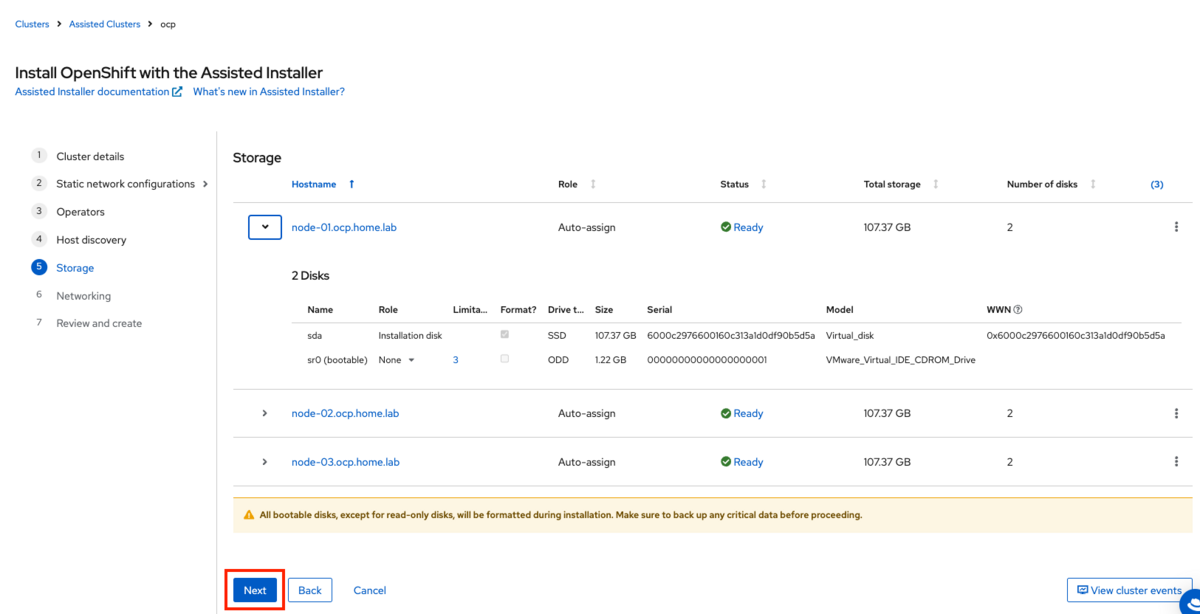
Task: Click the 1.22 GB size cell
Action: (x=611, y=360)
